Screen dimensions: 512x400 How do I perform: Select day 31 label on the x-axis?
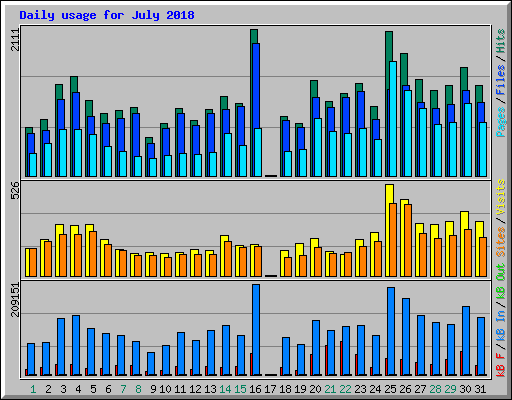pyautogui.click(x=480, y=389)
